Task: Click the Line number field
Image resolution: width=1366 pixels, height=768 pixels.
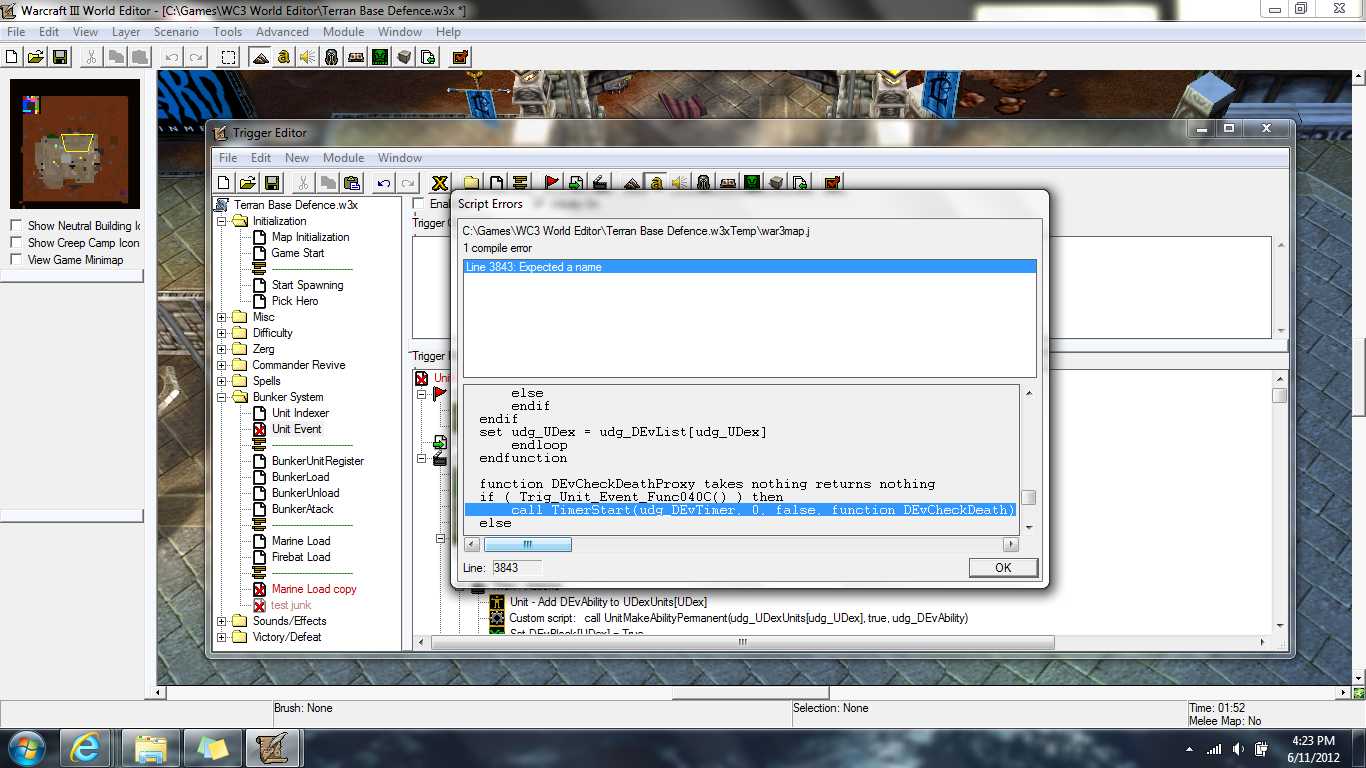Action: tap(517, 568)
